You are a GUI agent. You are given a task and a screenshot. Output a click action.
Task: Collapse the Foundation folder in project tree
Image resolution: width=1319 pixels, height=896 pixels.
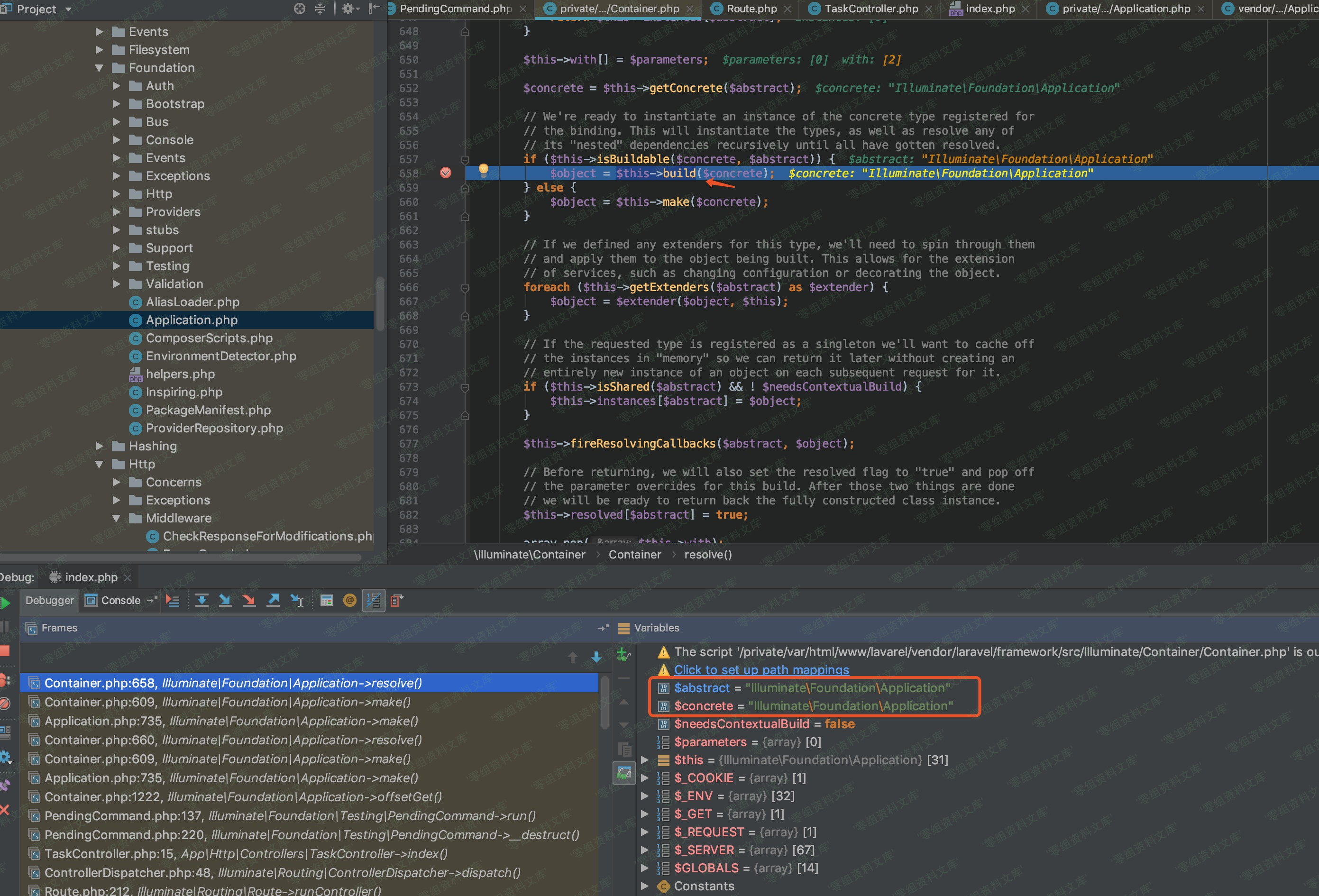coord(99,68)
